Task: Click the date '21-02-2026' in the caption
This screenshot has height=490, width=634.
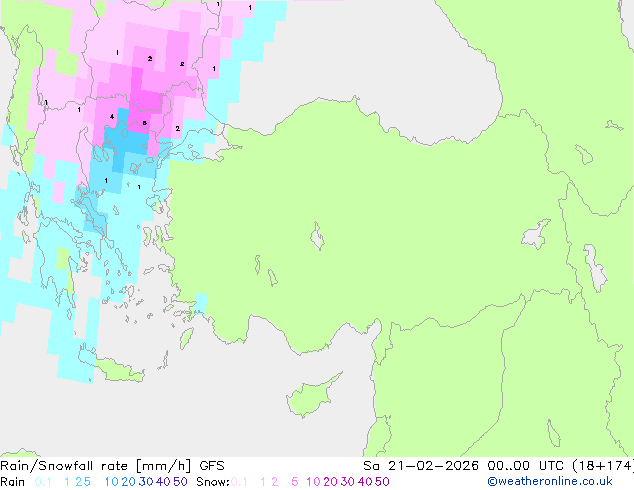Action: click(433, 466)
